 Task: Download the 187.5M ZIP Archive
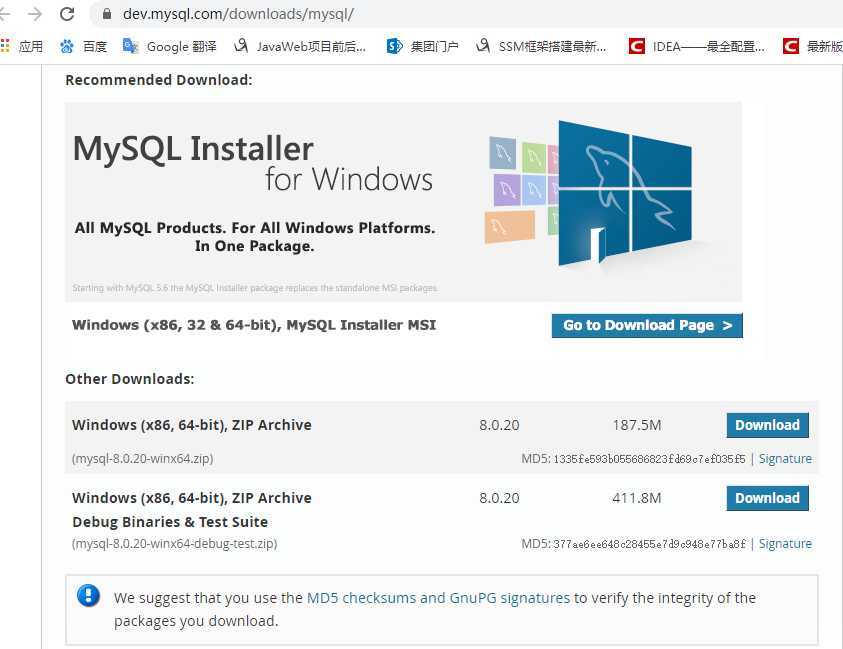767,425
